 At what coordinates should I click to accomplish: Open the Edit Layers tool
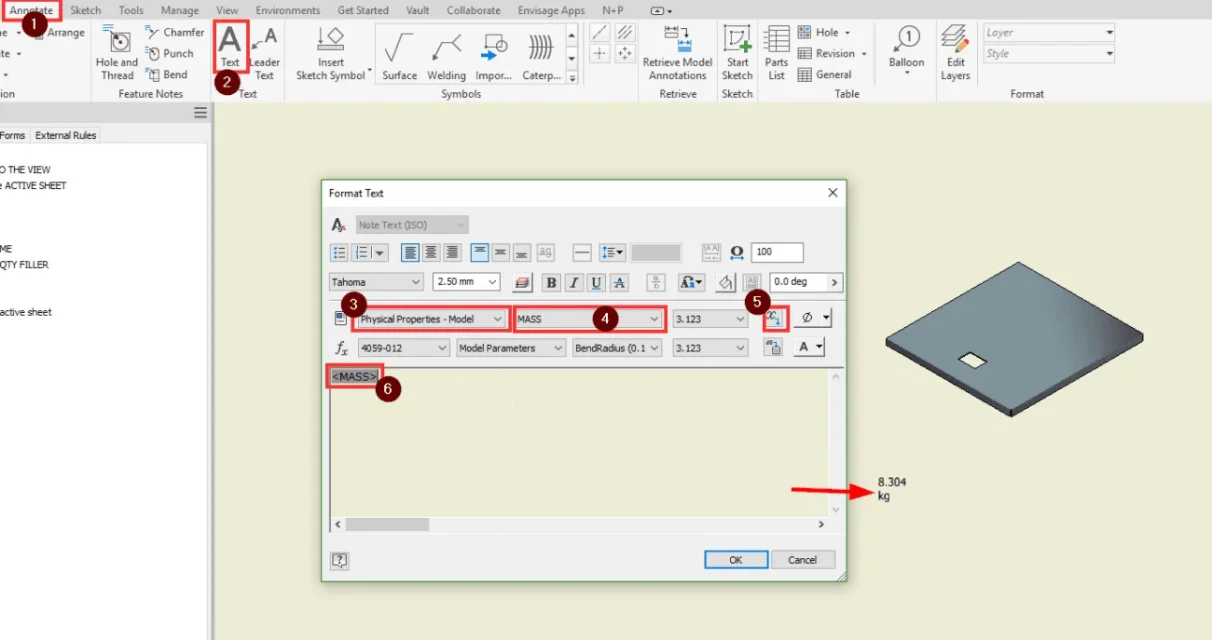tap(955, 54)
